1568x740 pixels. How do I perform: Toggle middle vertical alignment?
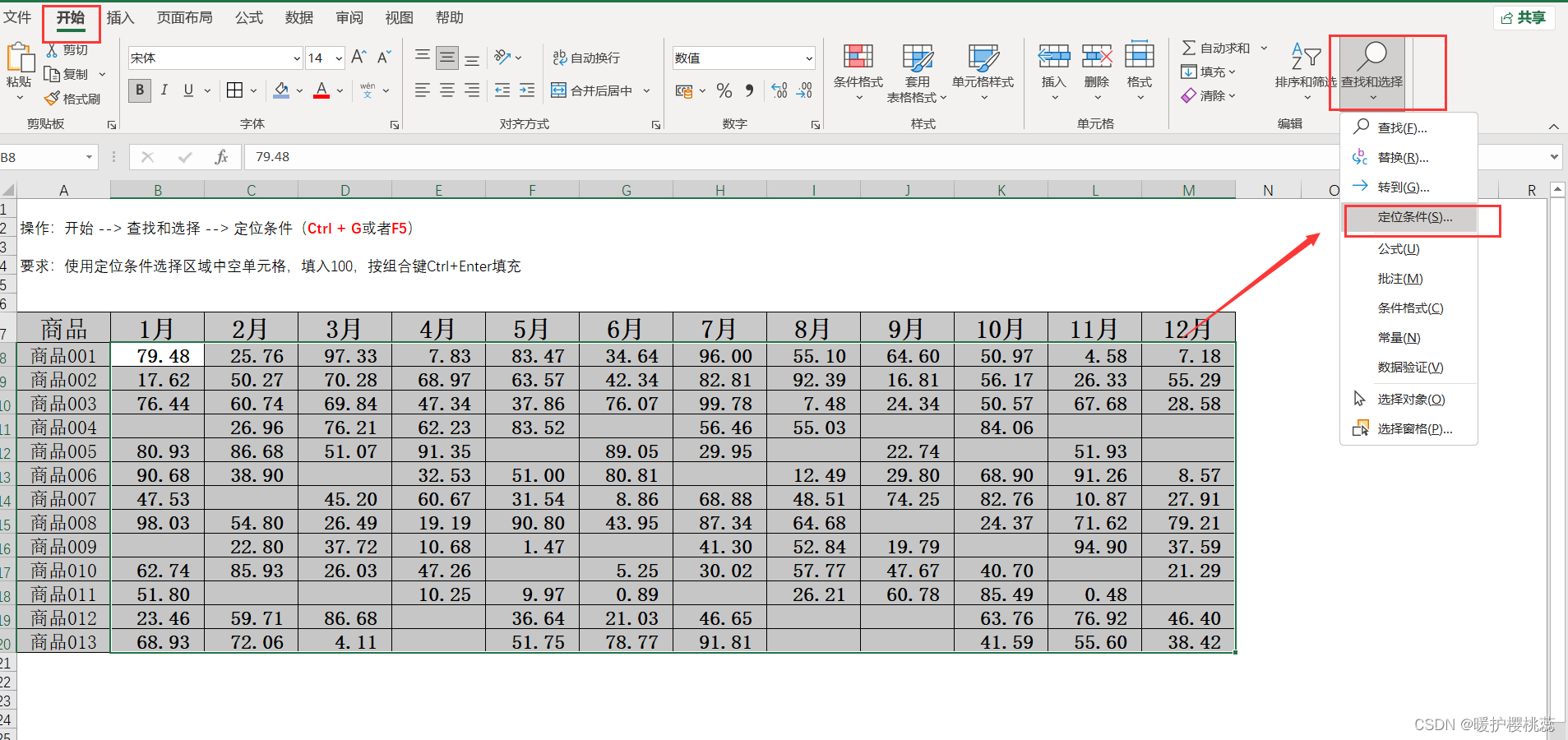tap(447, 58)
